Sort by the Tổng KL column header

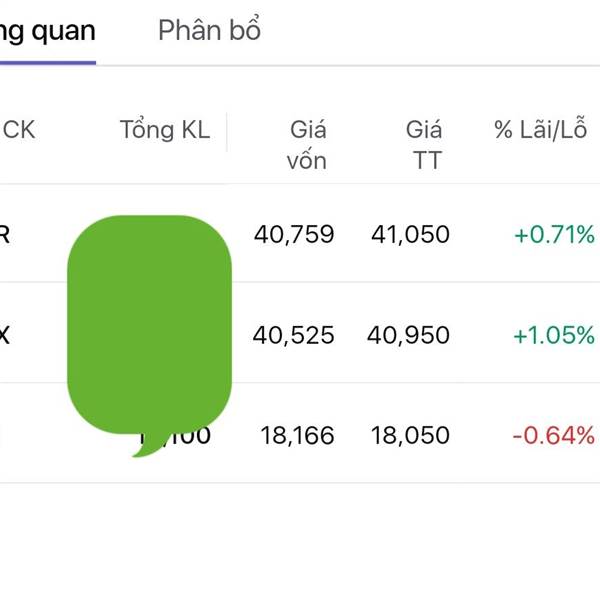click(165, 129)
